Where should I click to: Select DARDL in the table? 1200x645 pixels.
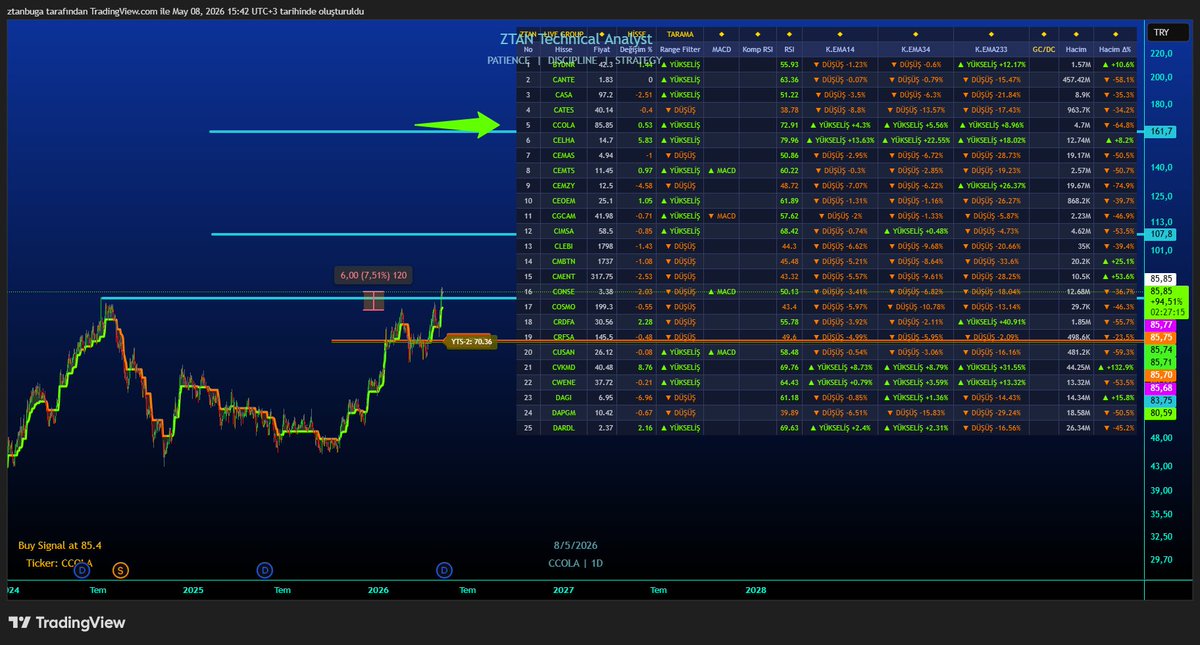(564, 428)
